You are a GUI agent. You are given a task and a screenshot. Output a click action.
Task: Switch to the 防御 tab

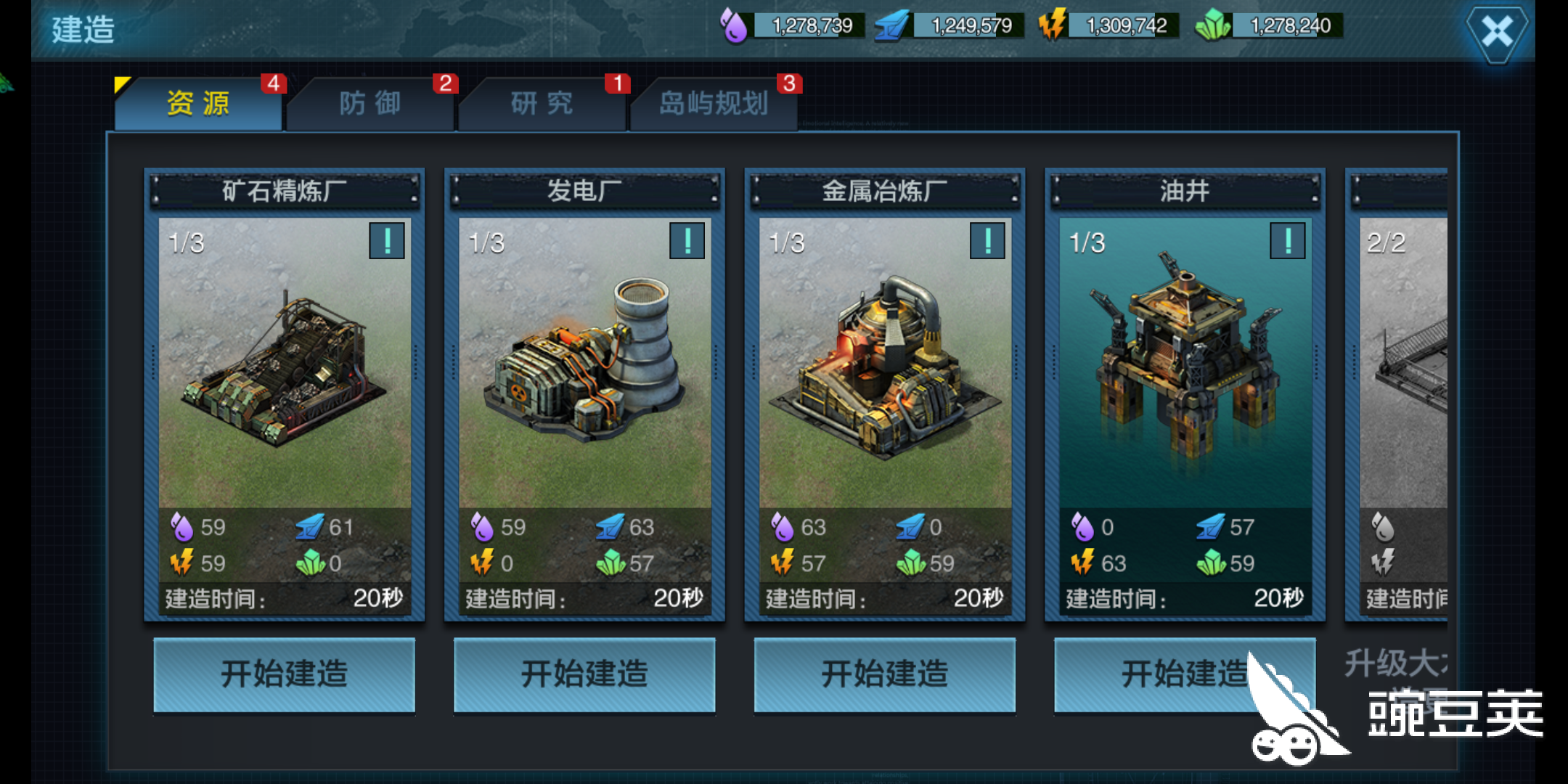coord(370,103)
